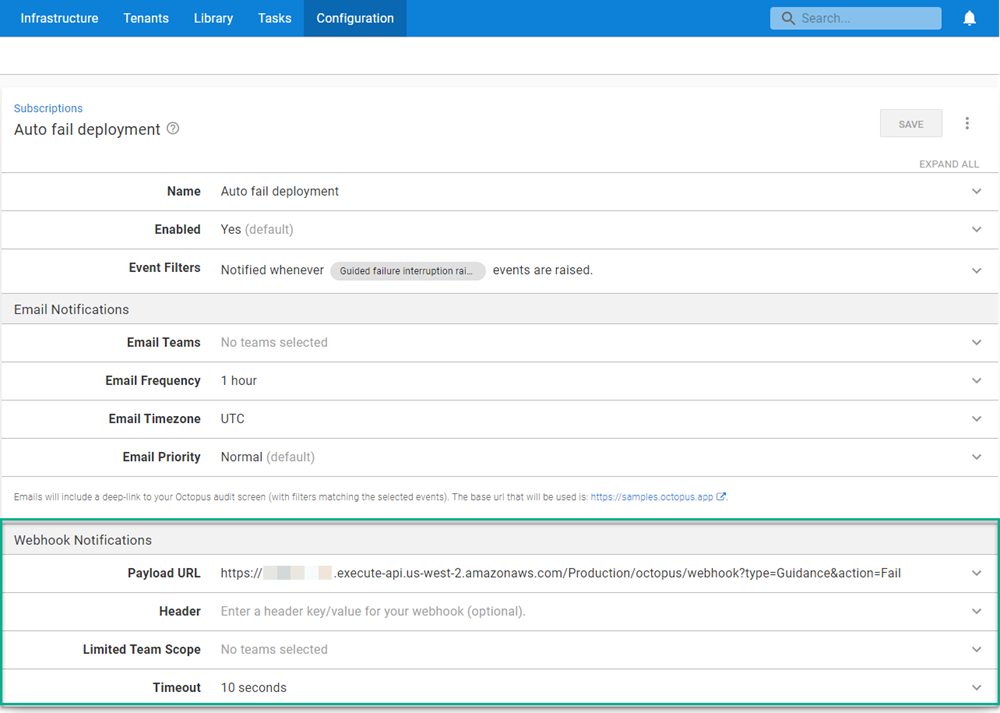Switch to the Infrastructure tab
Screen dimensions: 1000x713
tap(59, 18)
